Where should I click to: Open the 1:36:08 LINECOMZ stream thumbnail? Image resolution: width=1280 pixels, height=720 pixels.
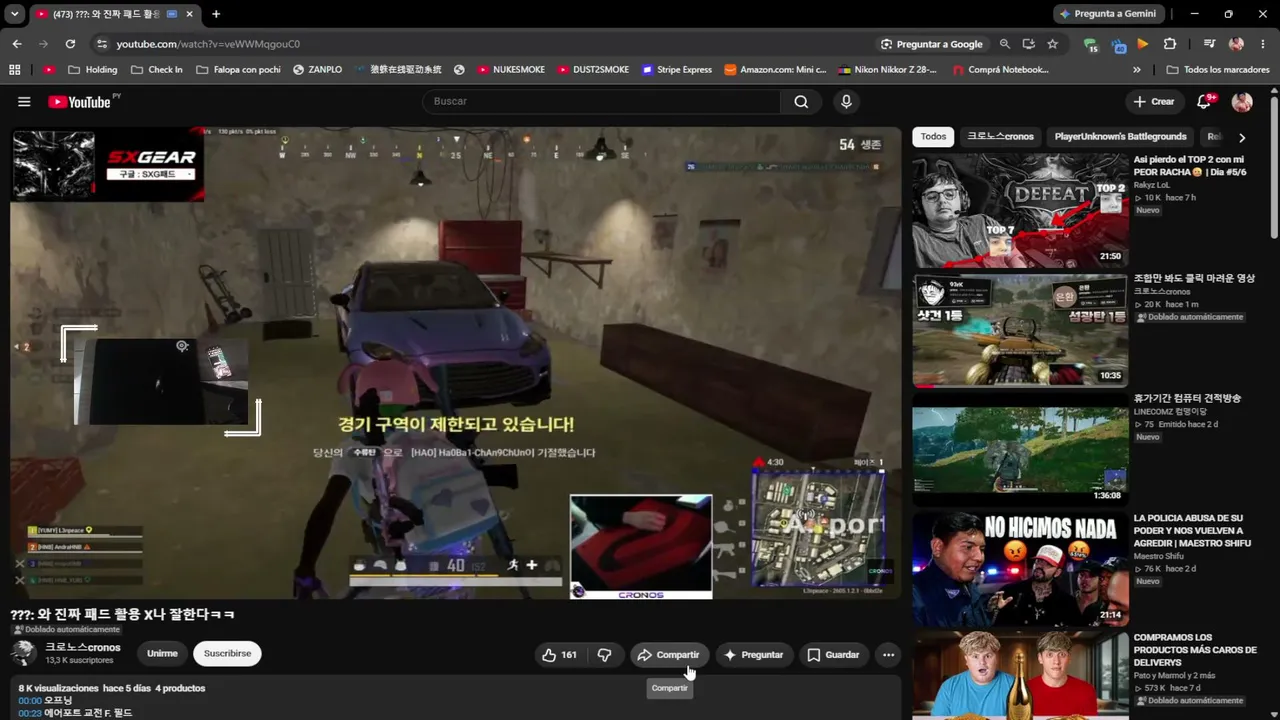pos(1020,450)
